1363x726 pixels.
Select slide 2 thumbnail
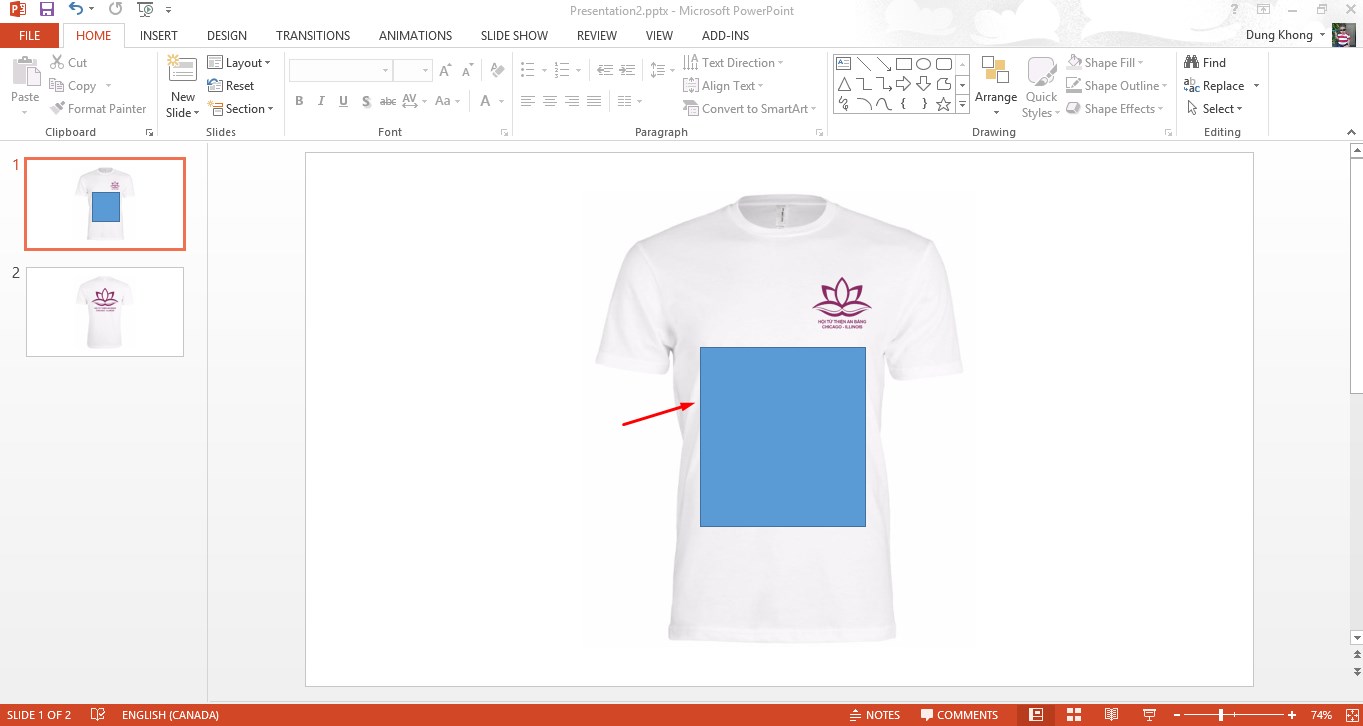(105, 312)
